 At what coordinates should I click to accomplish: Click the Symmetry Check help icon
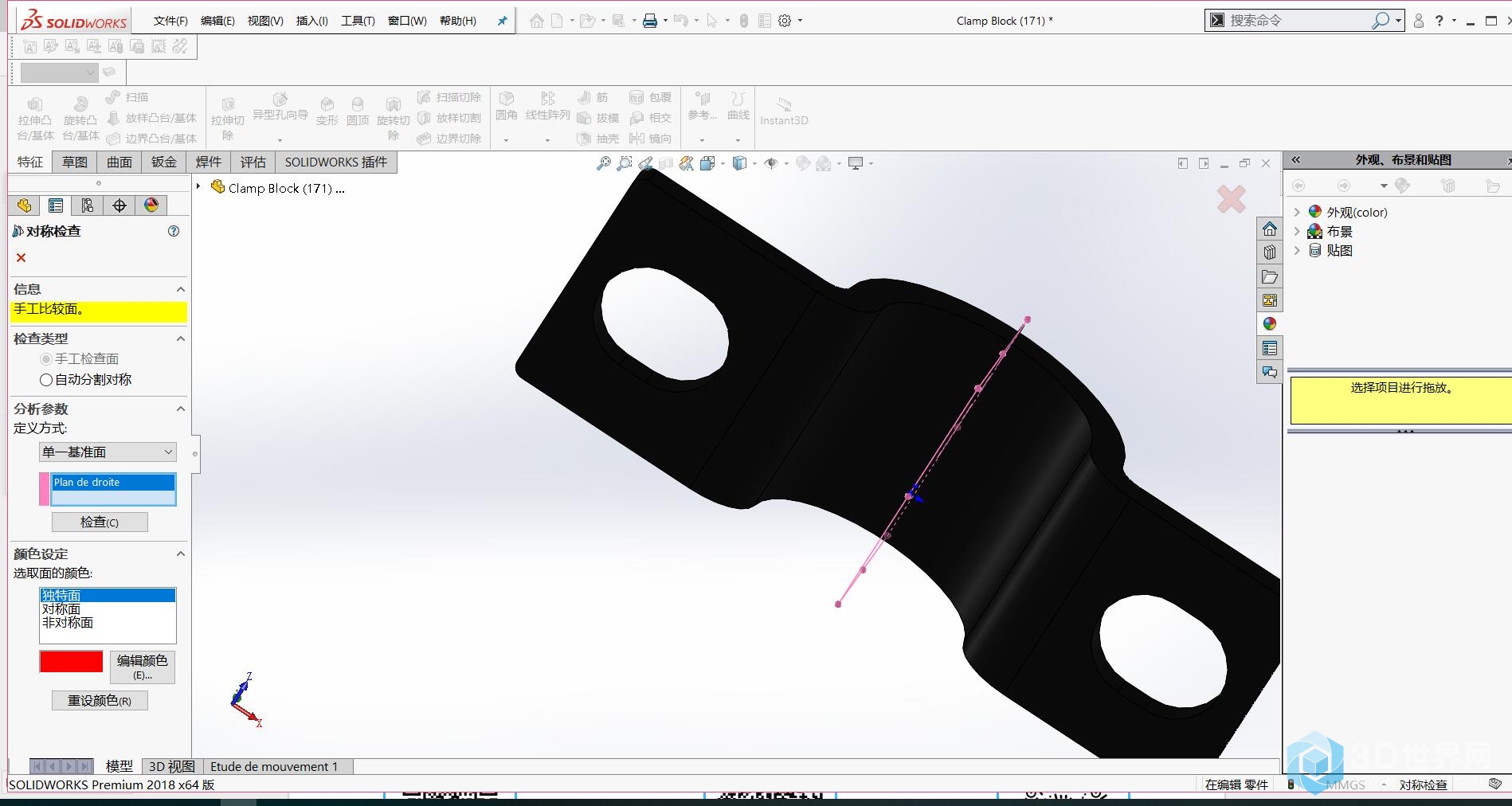174,231
